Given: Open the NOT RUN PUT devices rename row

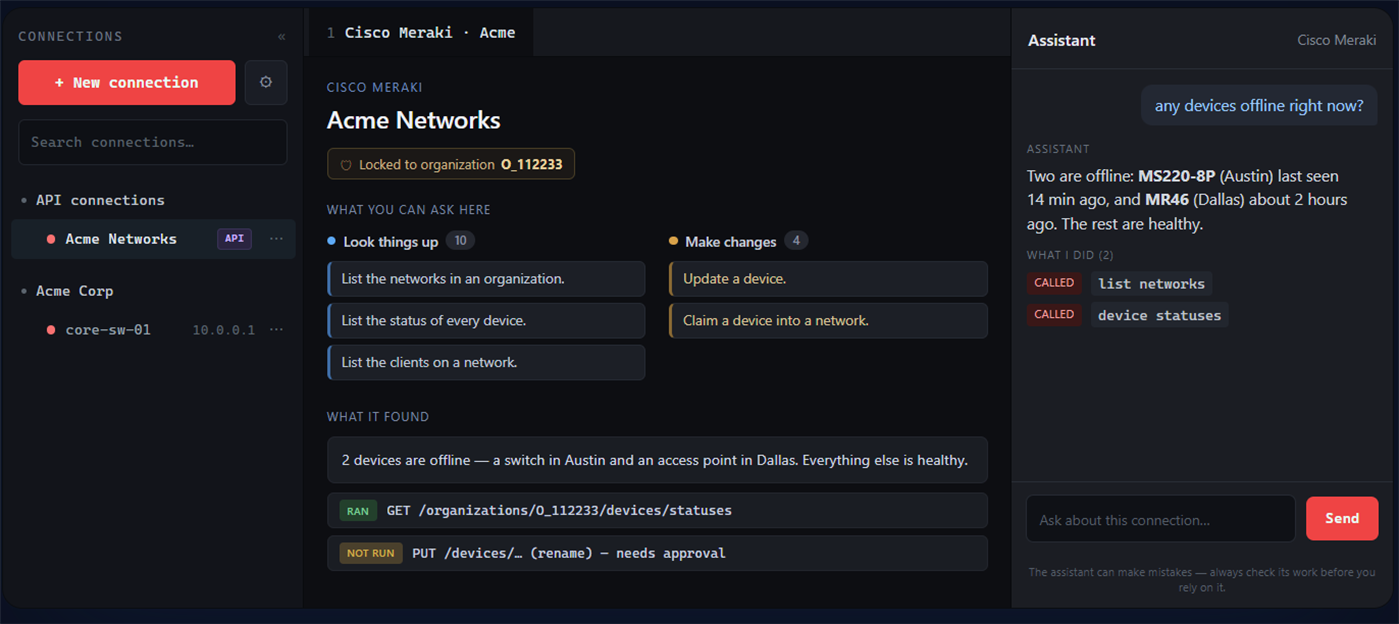Looking at the screenshot, I should [x=657, y=553].
